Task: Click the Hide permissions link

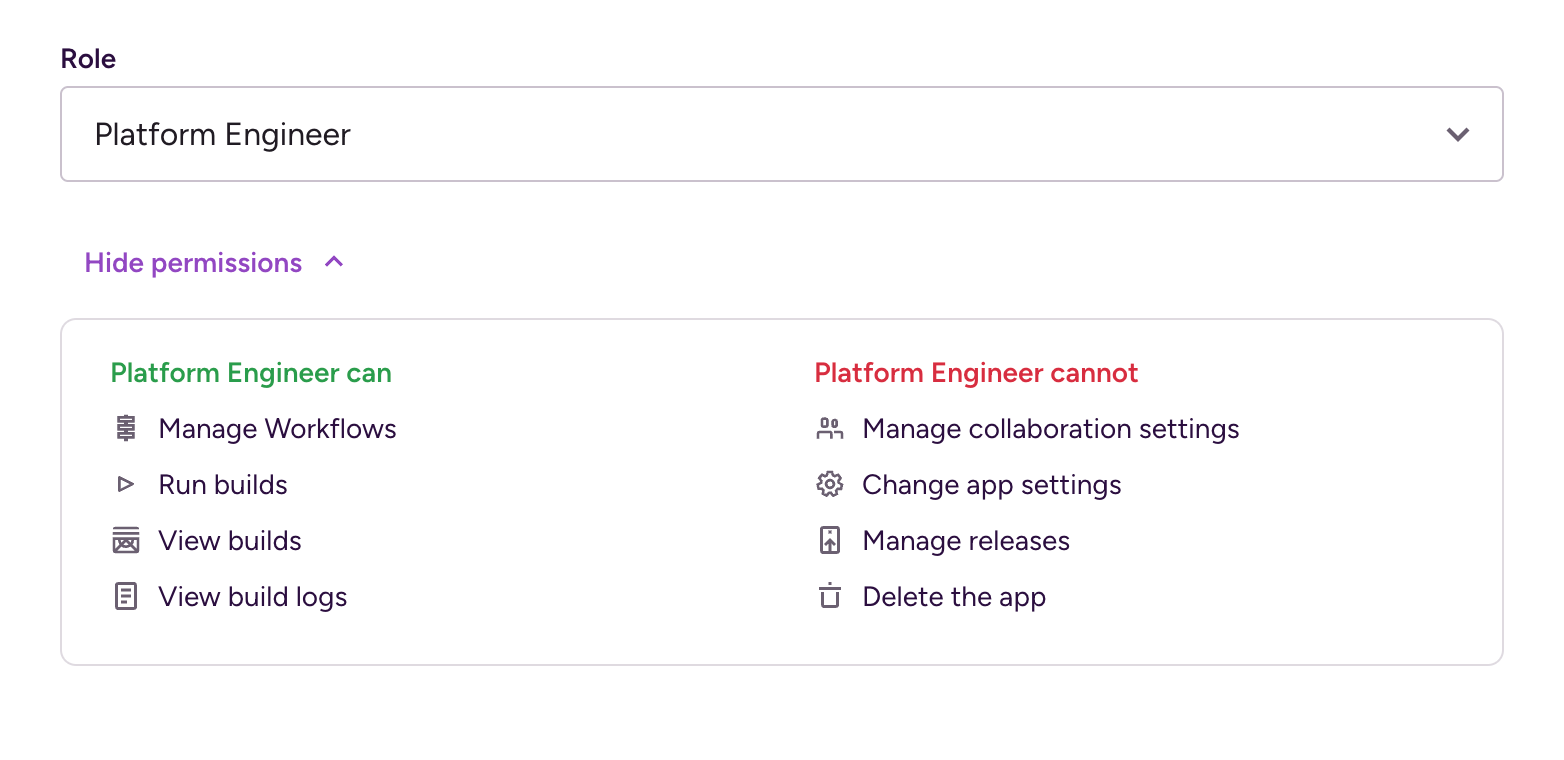Action: [193, 263]
